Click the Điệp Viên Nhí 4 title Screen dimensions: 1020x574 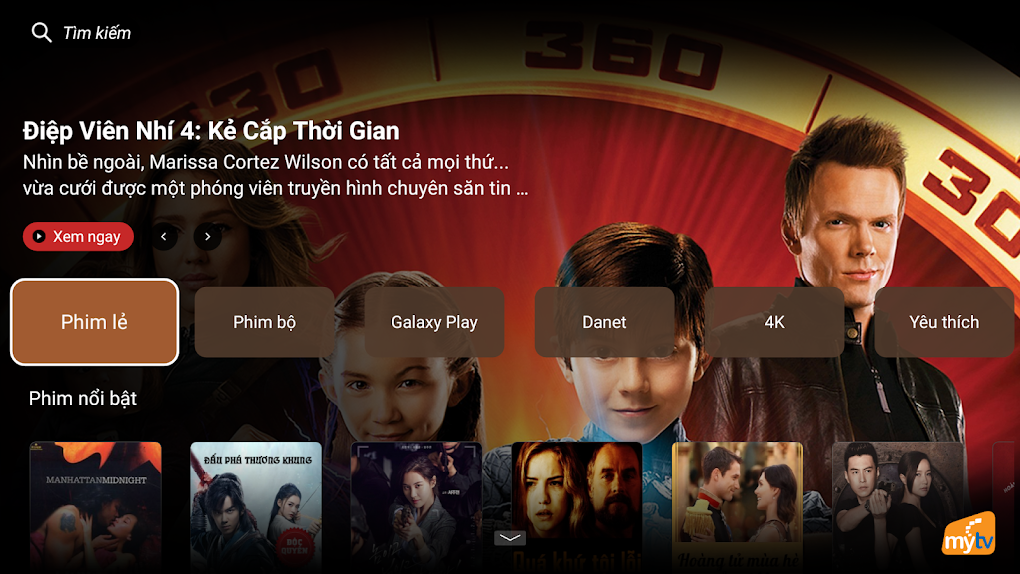pos(211,131)
